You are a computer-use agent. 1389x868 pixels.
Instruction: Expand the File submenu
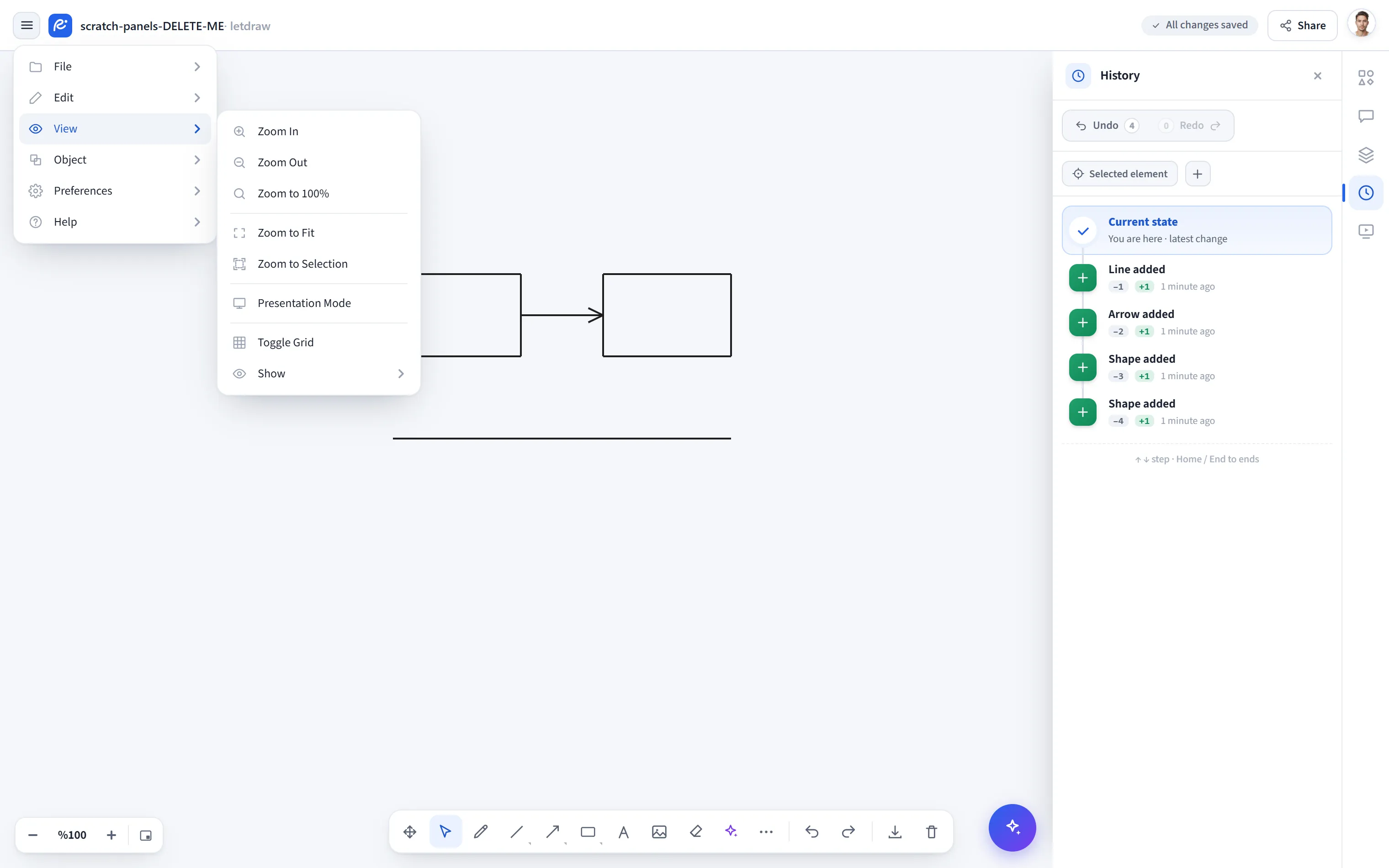click(x=115, y=67)
